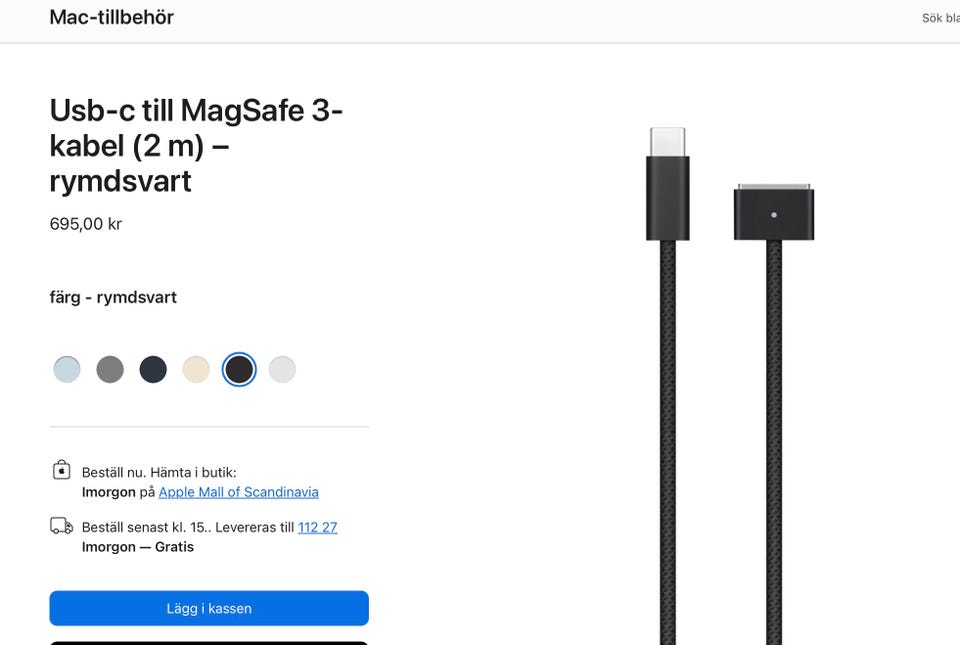The height and width of the screenshot is (645, 960).
Task: Select the beige starlight color swatch
Action: 196,369
